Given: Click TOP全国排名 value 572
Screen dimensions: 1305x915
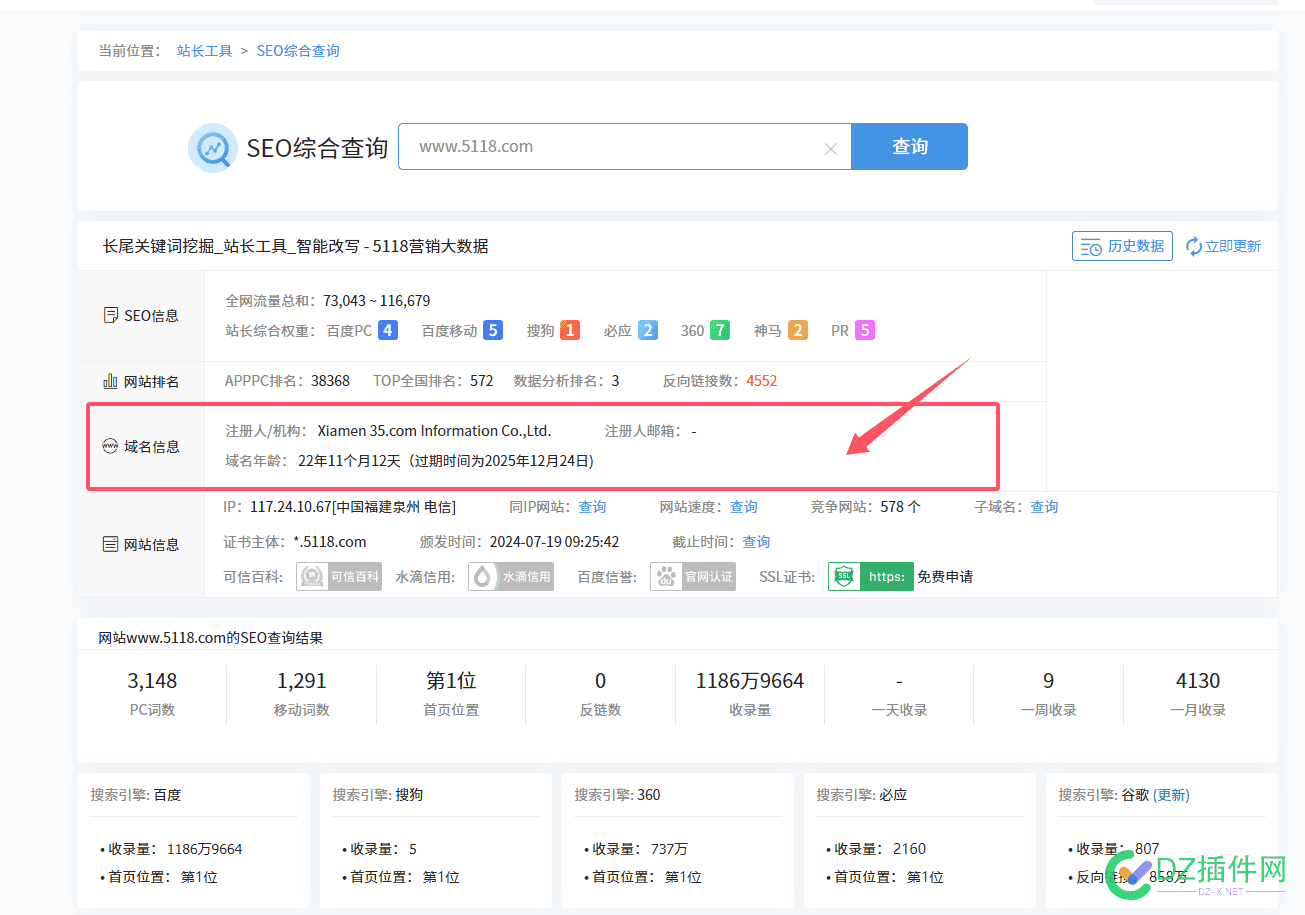Looking at the screenshot, I should 482,381.
